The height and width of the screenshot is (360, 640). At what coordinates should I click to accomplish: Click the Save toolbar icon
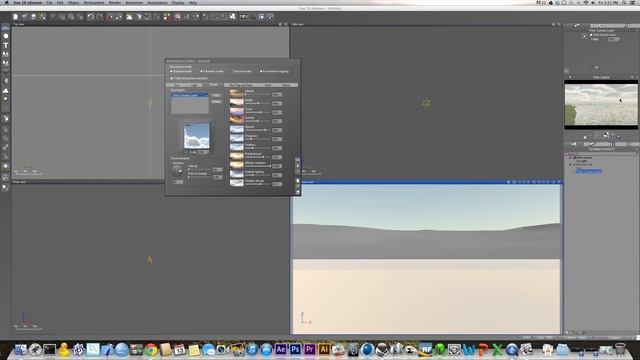click(33, 17)
